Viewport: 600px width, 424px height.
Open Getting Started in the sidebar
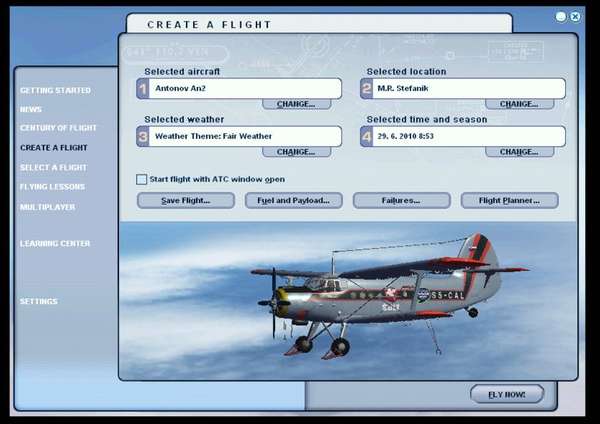pos(55,91)
